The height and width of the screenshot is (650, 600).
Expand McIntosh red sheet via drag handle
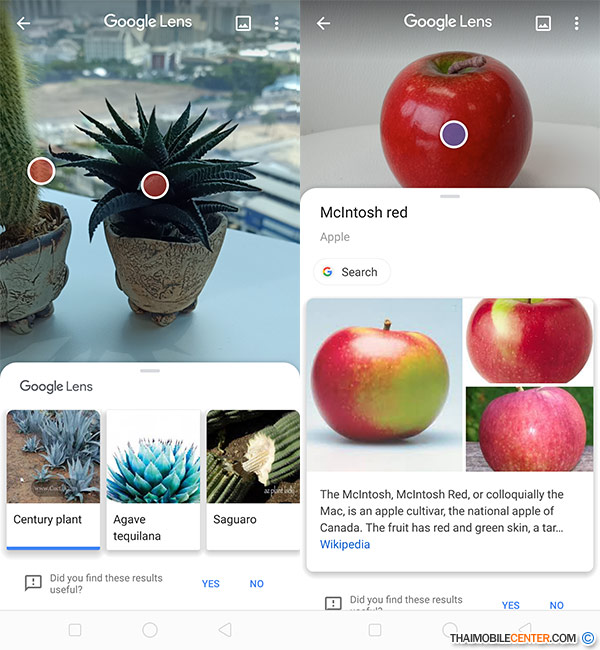(450, 196)
